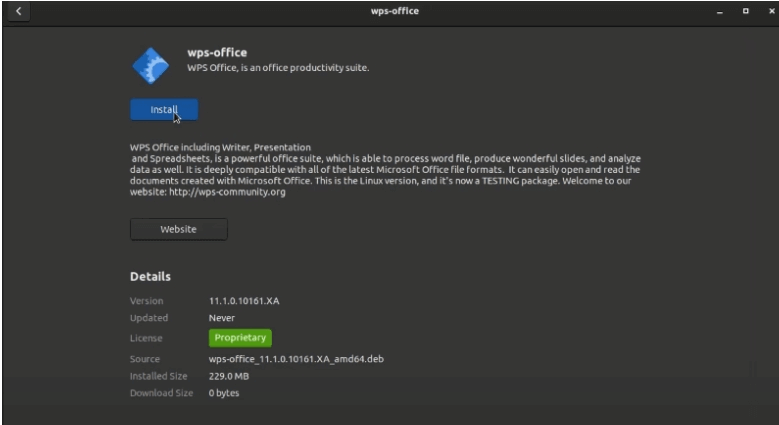The height and width of the screenshot is (425, 779).
Task: Select version value 11.1.0.10161.XA
Action: 244,301
